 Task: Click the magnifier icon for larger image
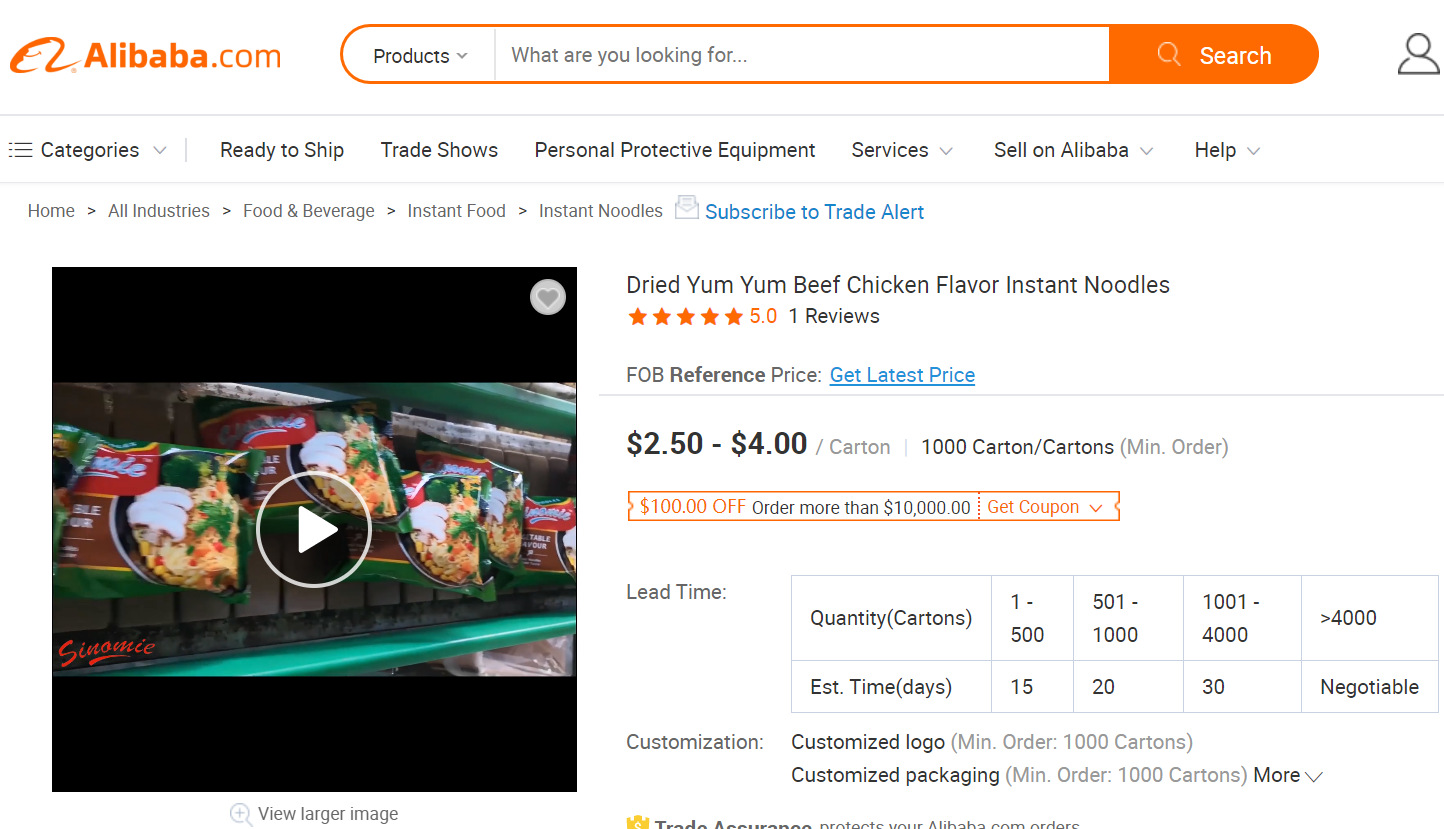point(241,814)
